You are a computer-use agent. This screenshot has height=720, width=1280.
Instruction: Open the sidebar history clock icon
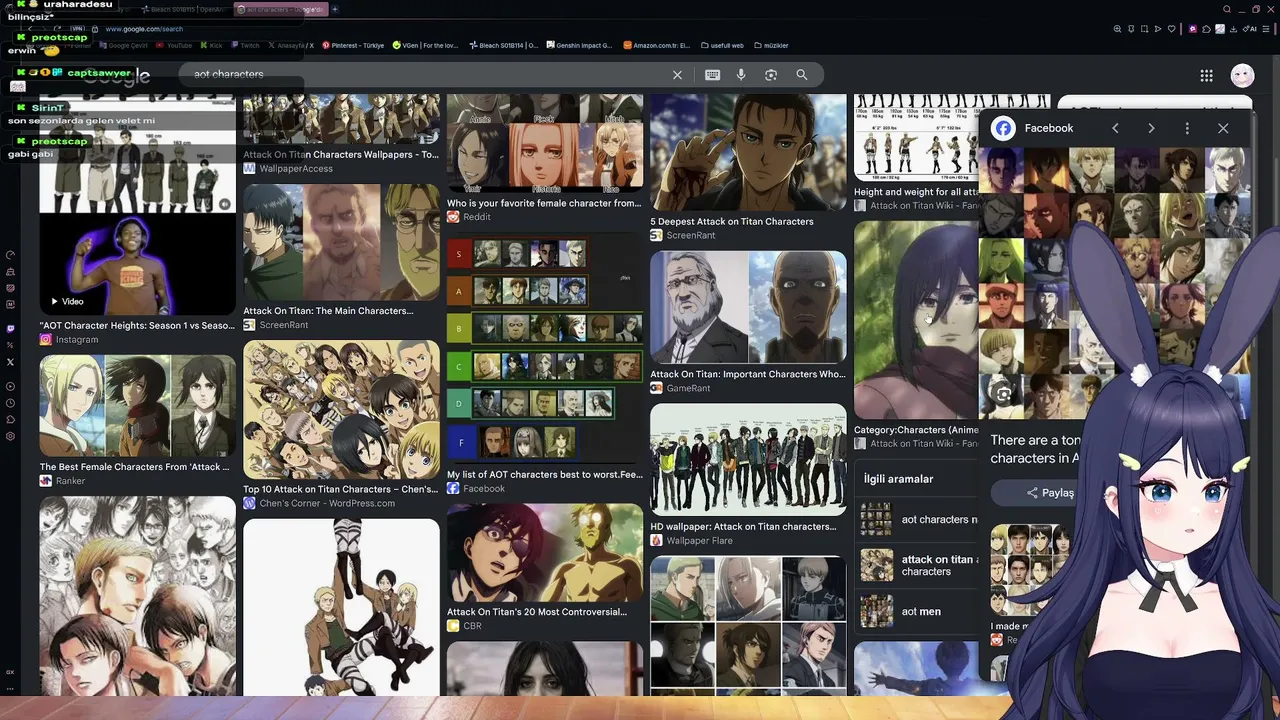pyautogui.click(x=10, y=403)
